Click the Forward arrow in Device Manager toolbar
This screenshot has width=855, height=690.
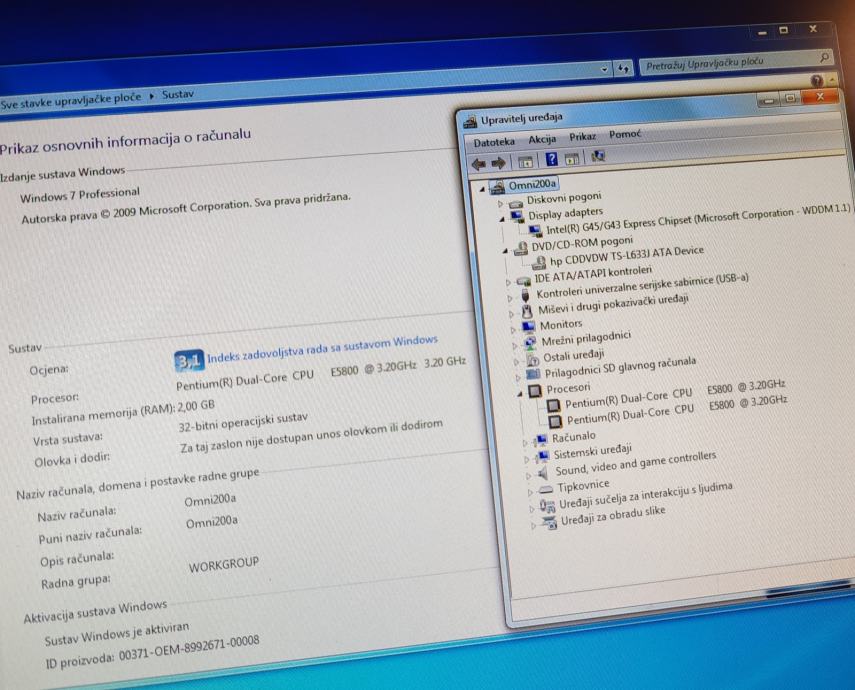[498, 163]
